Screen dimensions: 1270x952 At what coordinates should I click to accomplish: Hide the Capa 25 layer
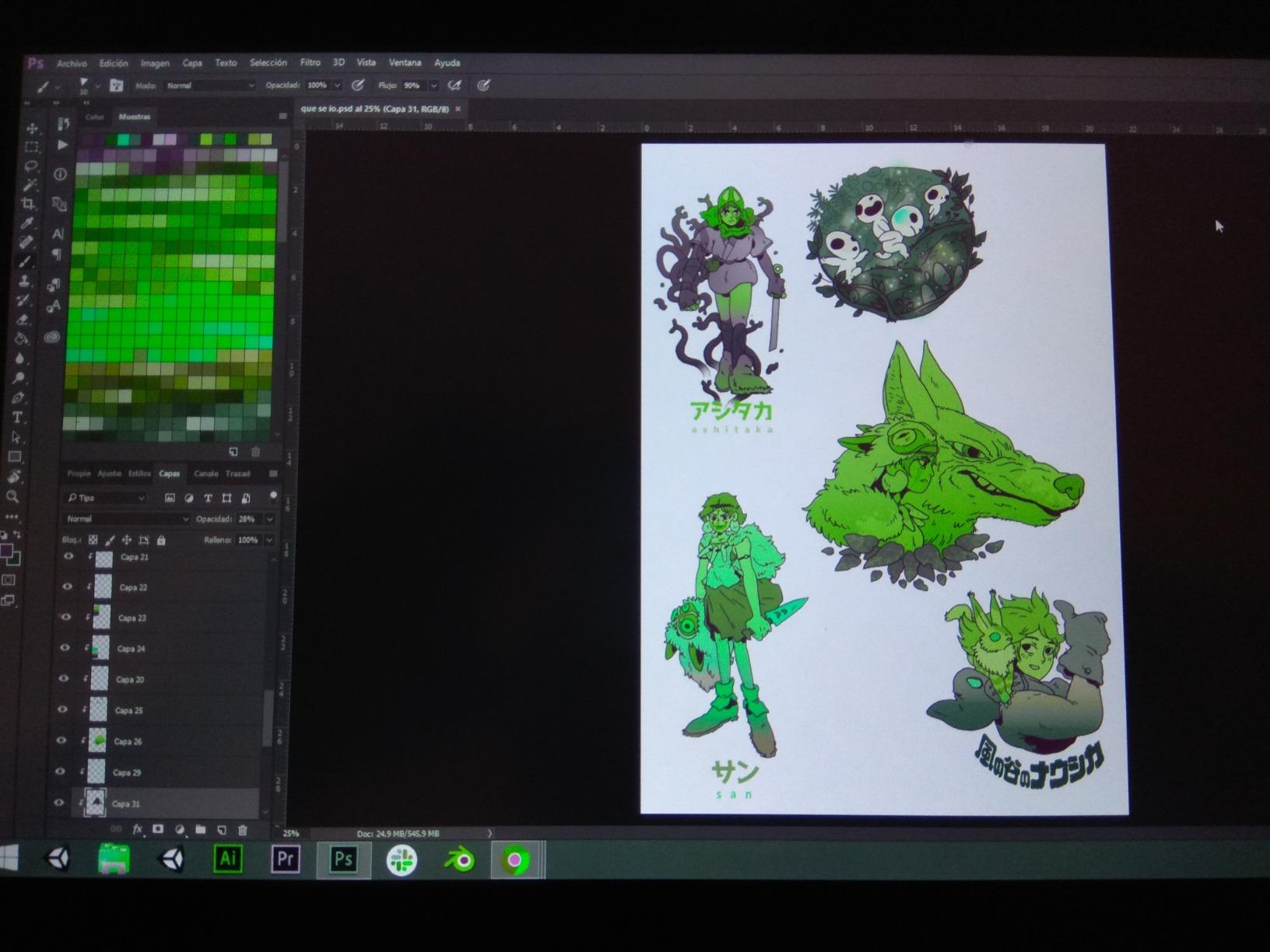click(64, 709)
